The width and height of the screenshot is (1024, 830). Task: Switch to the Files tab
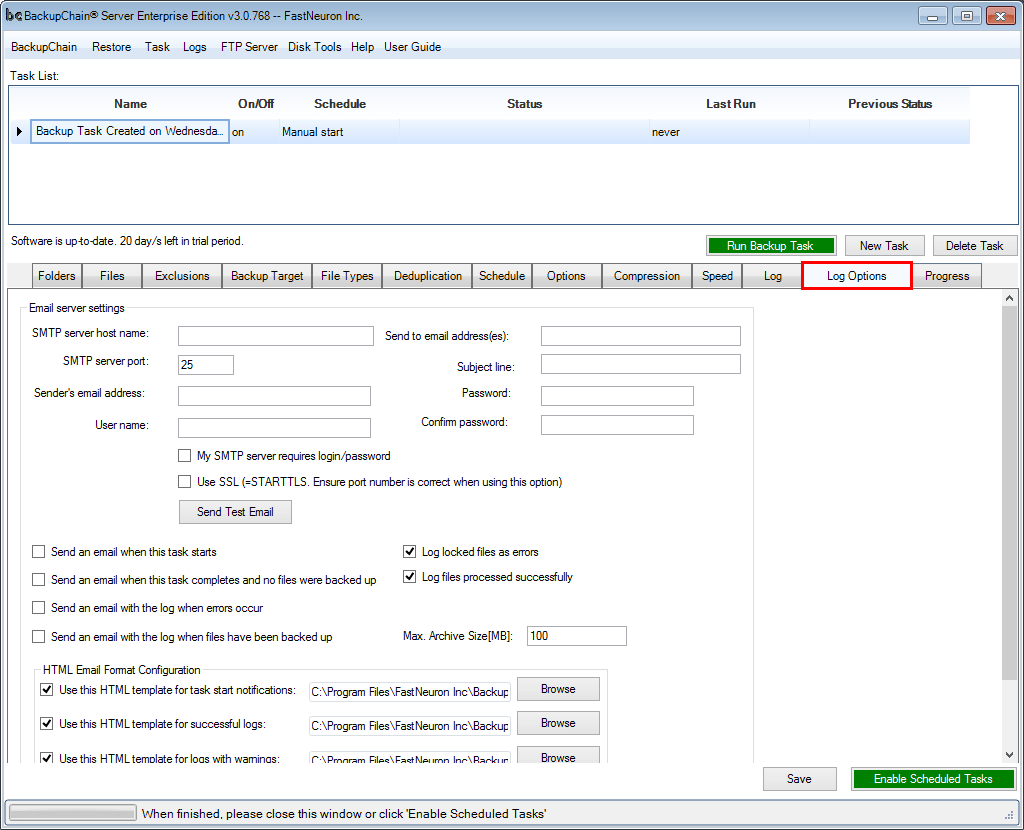112,276
